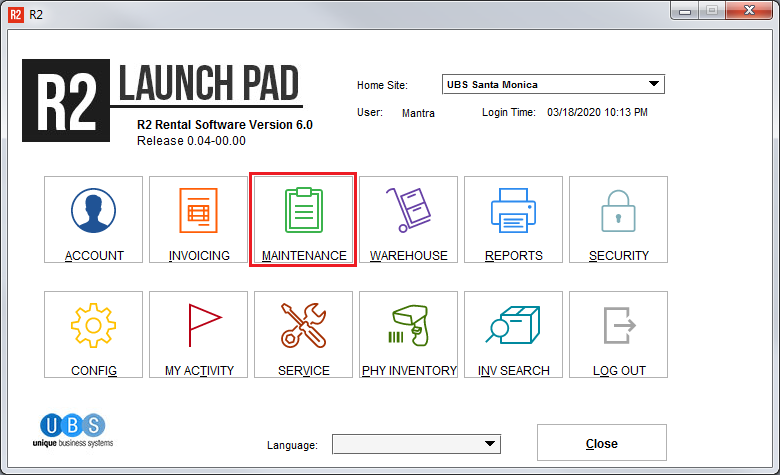Click the 'Home Site:' label

coord(382,86)
